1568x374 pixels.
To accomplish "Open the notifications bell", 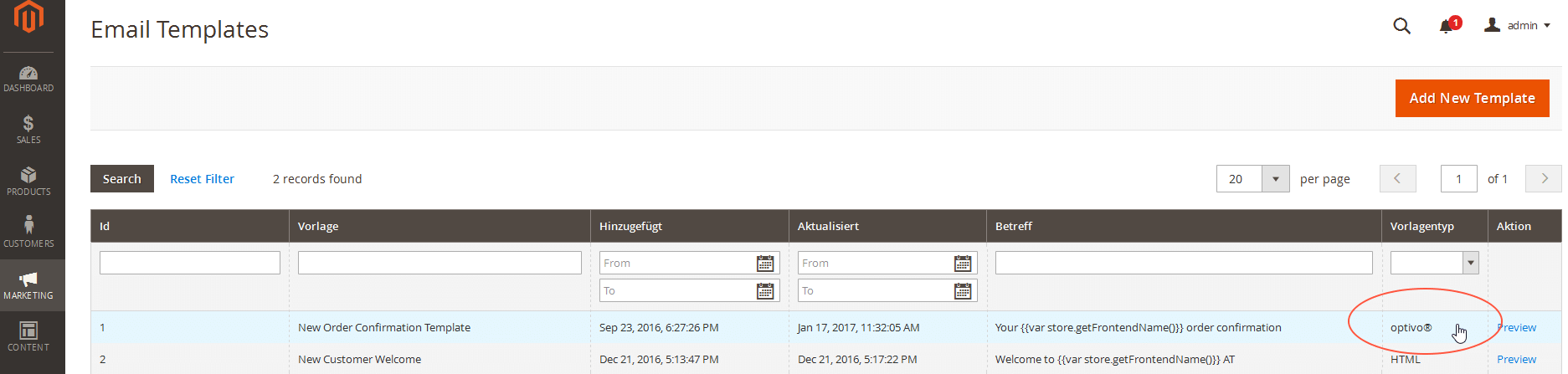I will [x=1446, y=26].
